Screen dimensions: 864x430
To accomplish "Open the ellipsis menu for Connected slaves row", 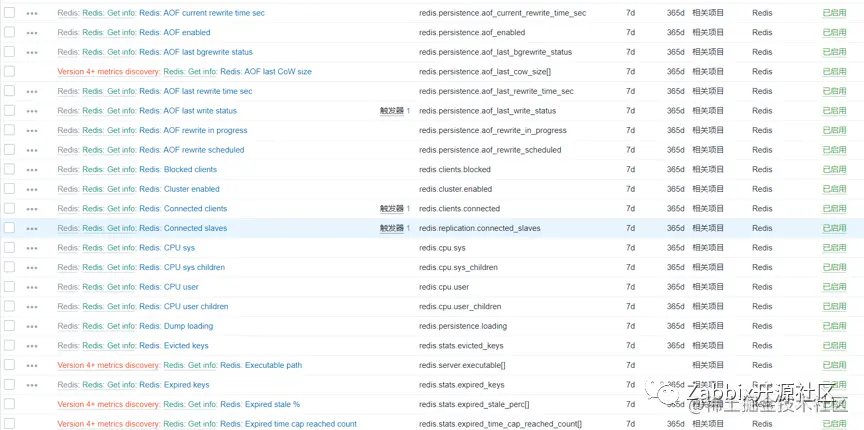I will tap(32, 229).
